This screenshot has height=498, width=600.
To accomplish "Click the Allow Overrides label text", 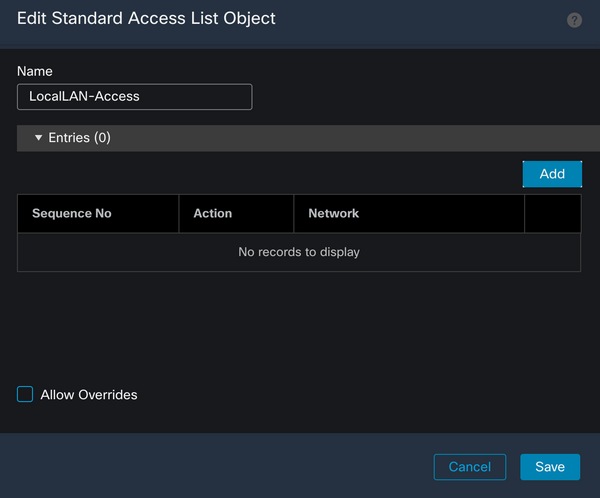I will pyautogui.click(x=89, y=395).
